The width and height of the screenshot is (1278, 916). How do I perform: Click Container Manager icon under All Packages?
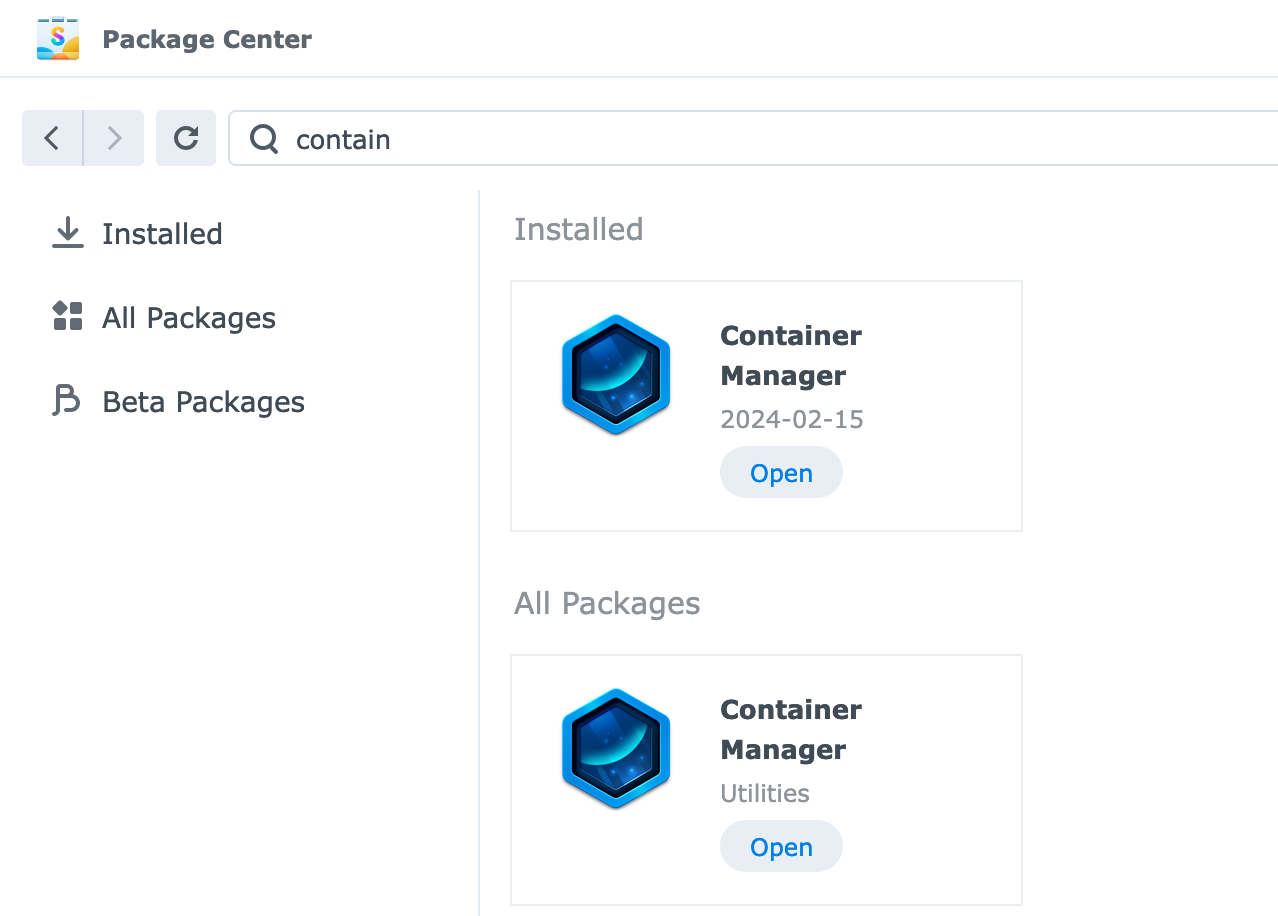coord(616,748)
